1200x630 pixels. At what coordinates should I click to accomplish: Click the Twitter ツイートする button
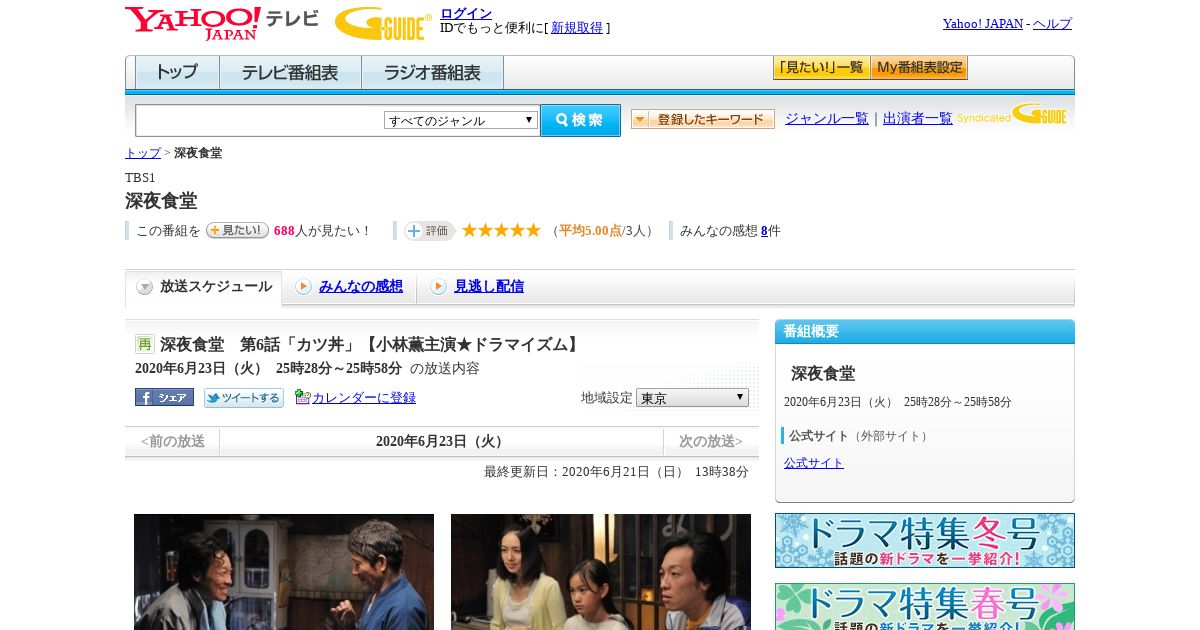[x=244, y=398]
